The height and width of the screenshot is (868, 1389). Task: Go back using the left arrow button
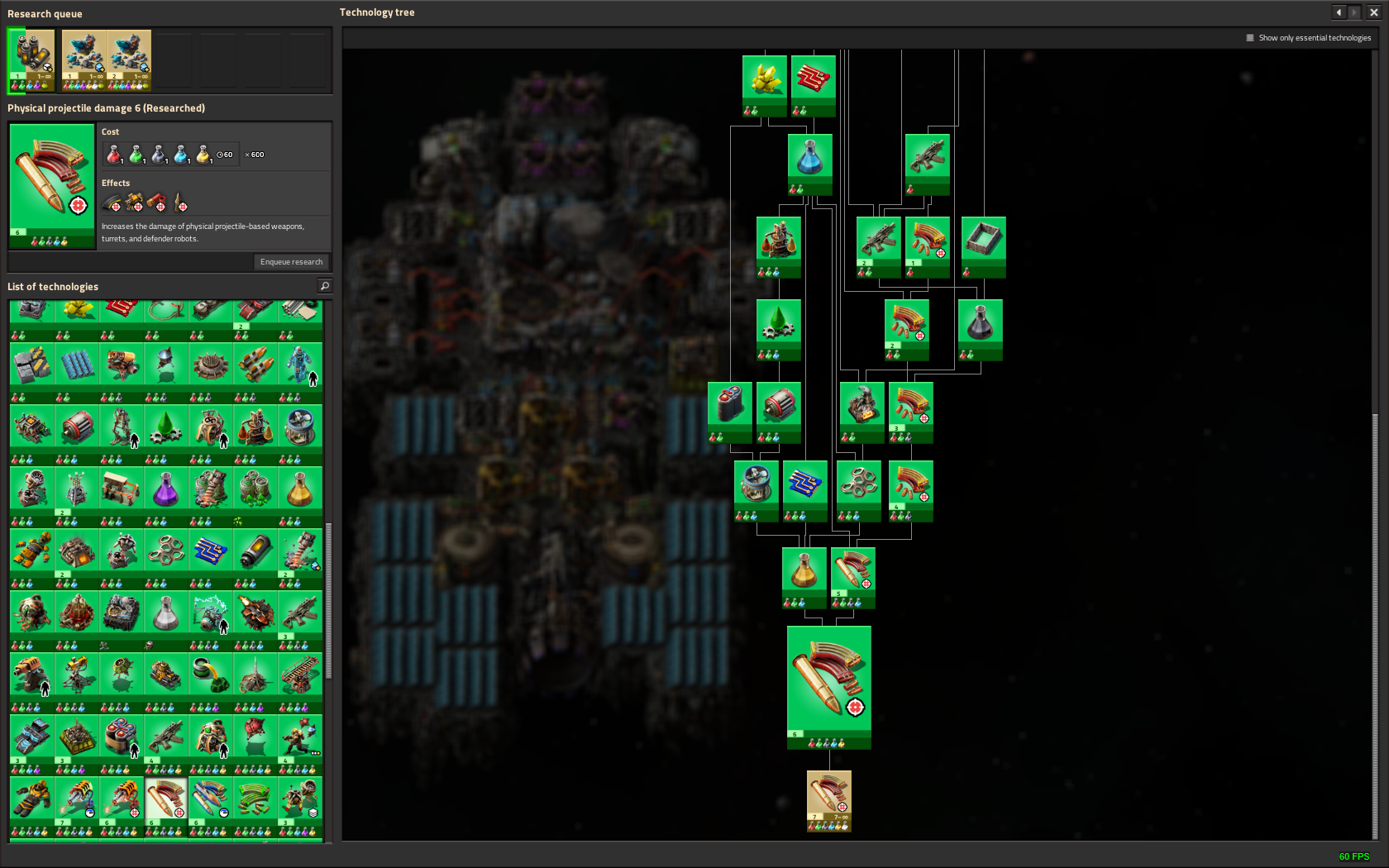coord(1339,12)
